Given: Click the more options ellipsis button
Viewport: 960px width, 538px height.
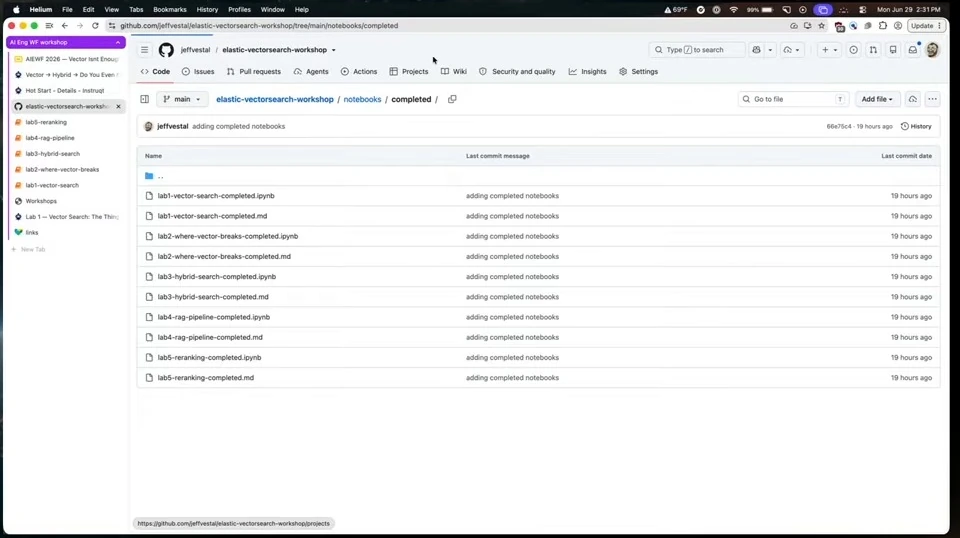Looking at the screenshot, I should click(x=932, y=99).
